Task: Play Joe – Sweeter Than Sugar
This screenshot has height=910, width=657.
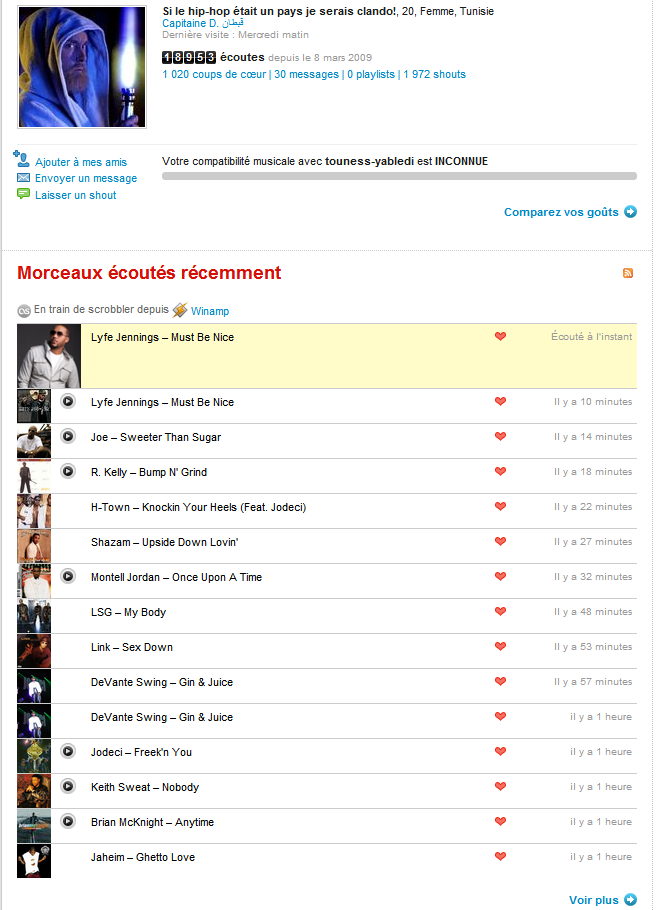Action: pyautogui.click(x=68, y=436)
